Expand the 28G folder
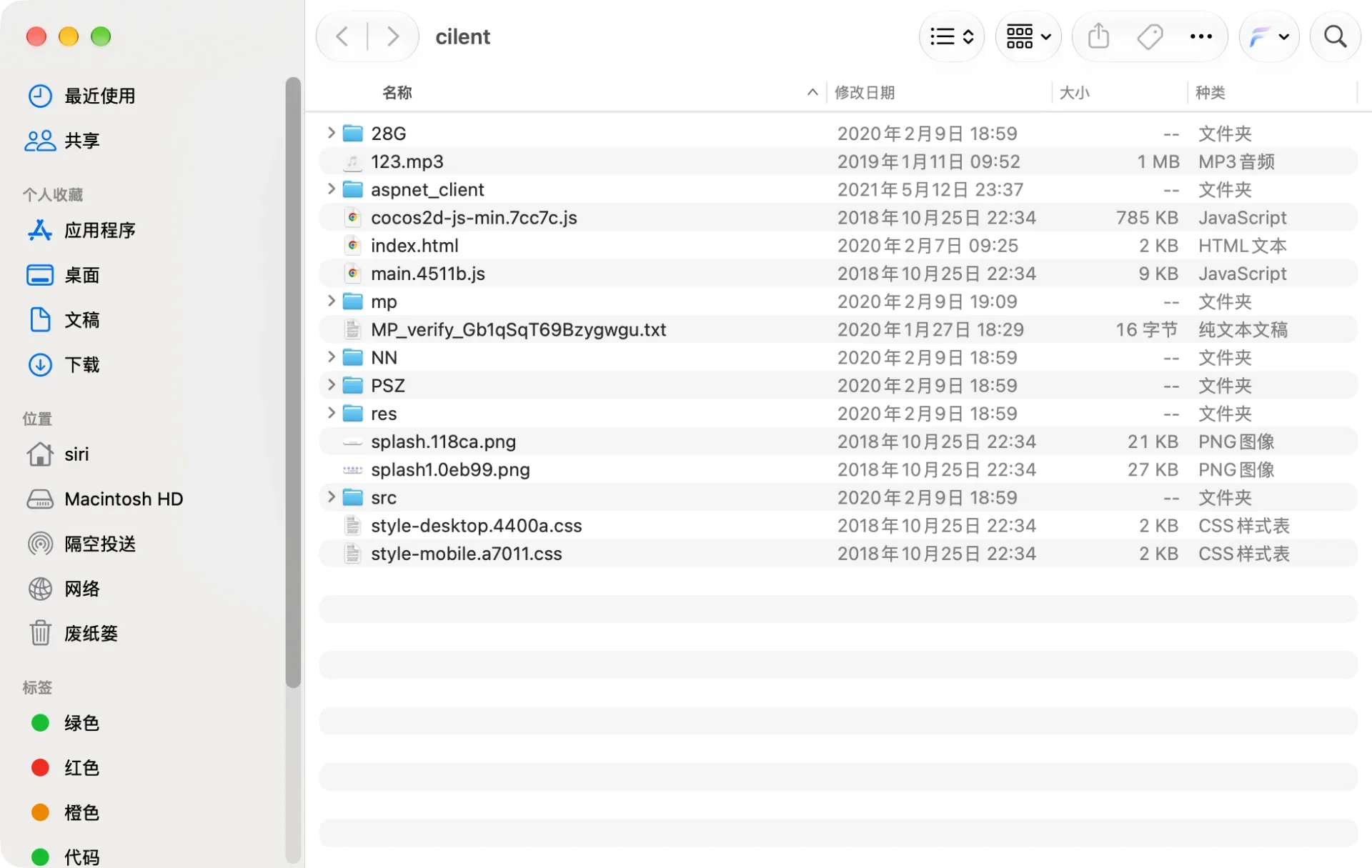Screen dimensions: 1372x868 (331, 133)
